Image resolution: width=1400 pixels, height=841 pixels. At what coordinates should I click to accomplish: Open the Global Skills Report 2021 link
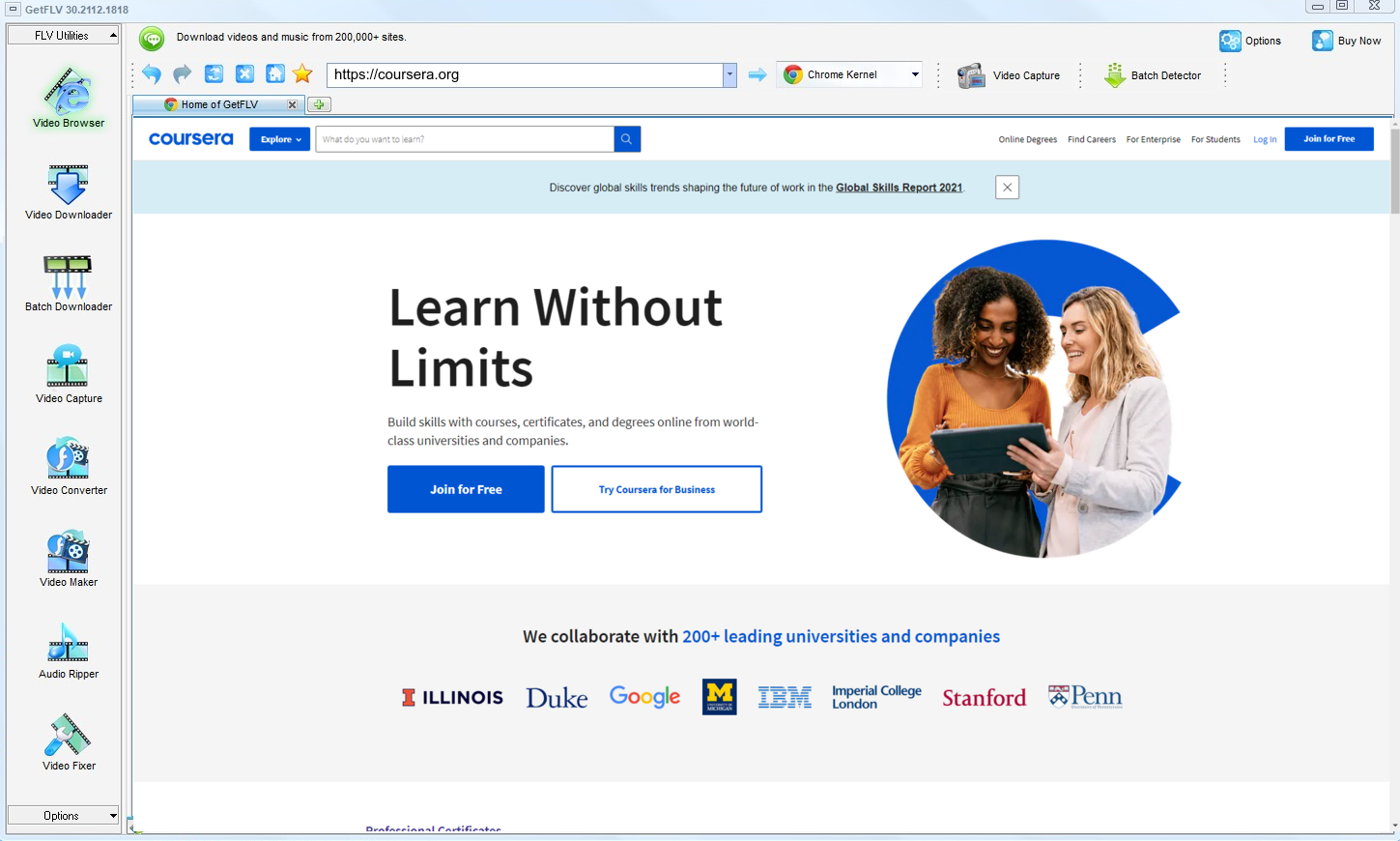coord(899,188)
